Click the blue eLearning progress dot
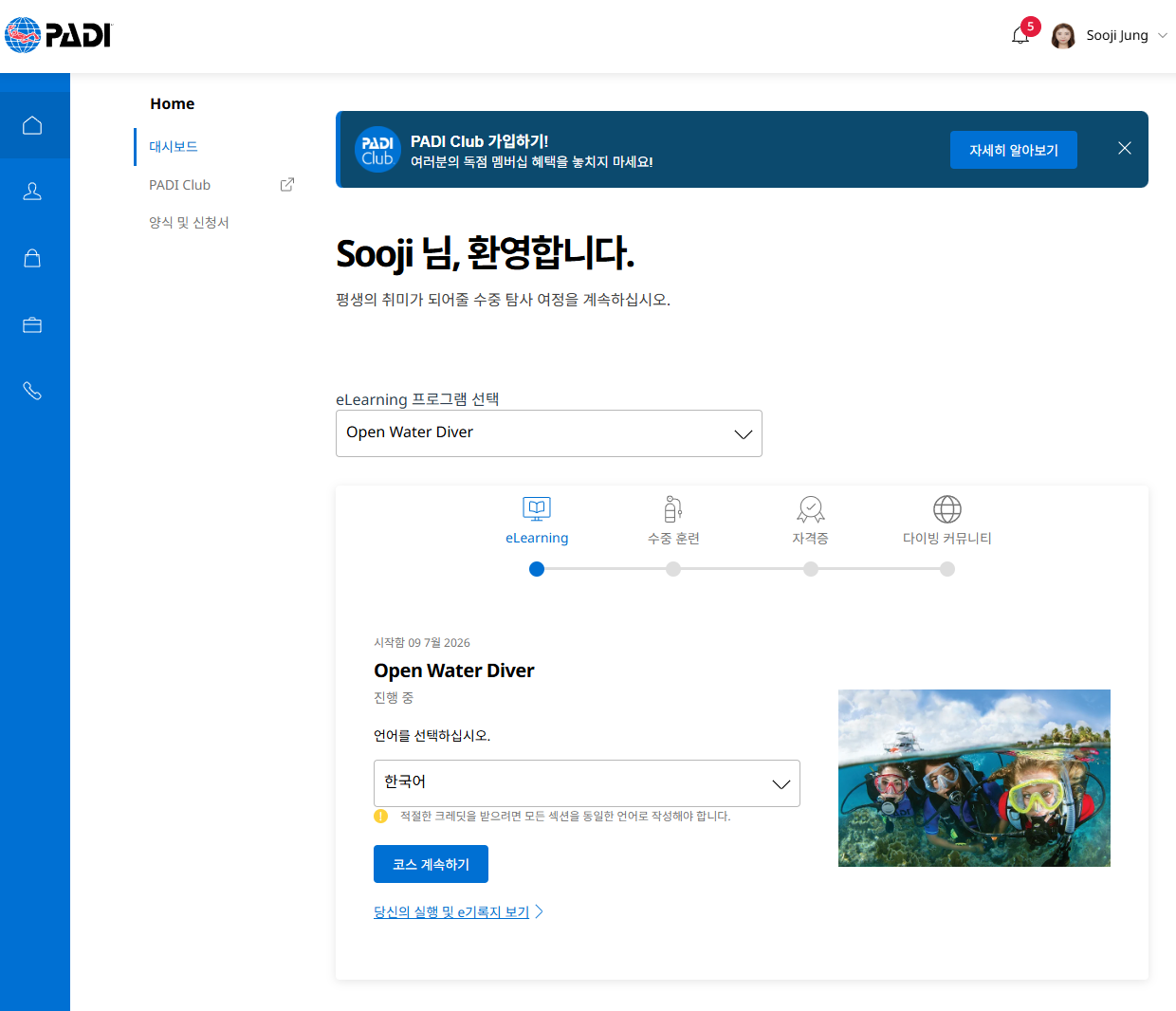The height and width of the screenshot is (1011, 1176). pos(537,569)
